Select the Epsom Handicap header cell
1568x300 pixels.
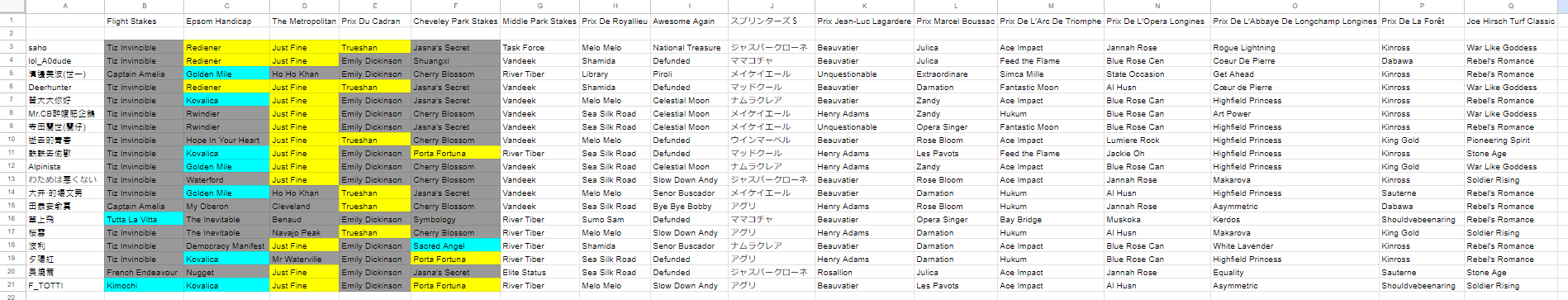pos(226,21)
